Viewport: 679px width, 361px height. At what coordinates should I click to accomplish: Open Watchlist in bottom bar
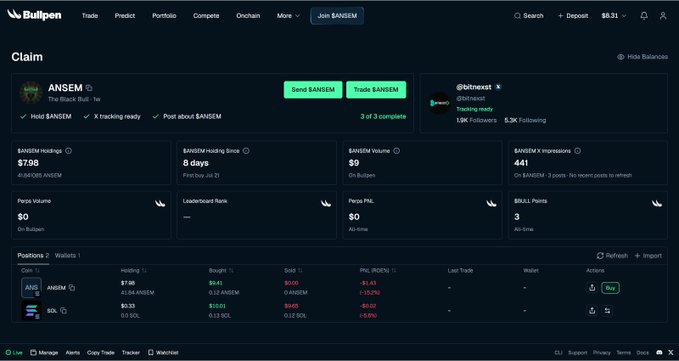tap(163, 353)
